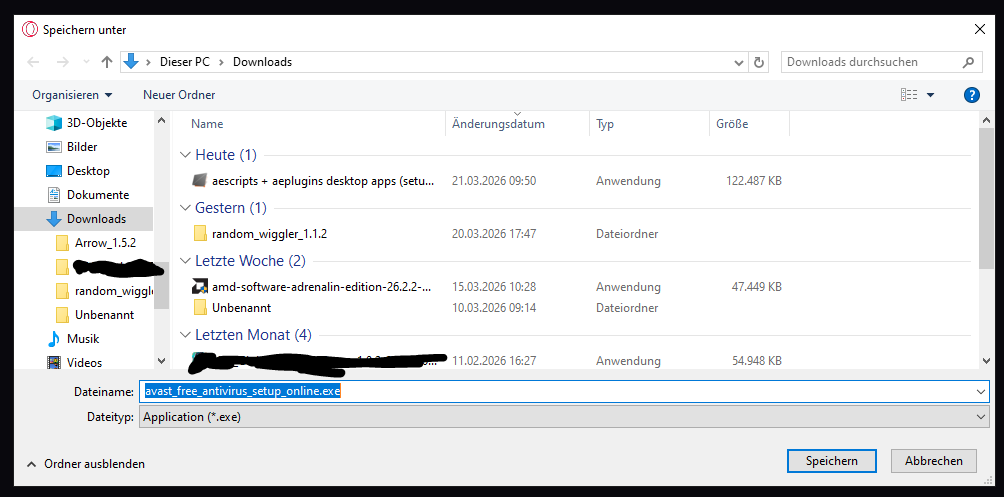Open recent locations dropdown arrow
This screenshot has width=1004, height=497.
click(86, 63)
